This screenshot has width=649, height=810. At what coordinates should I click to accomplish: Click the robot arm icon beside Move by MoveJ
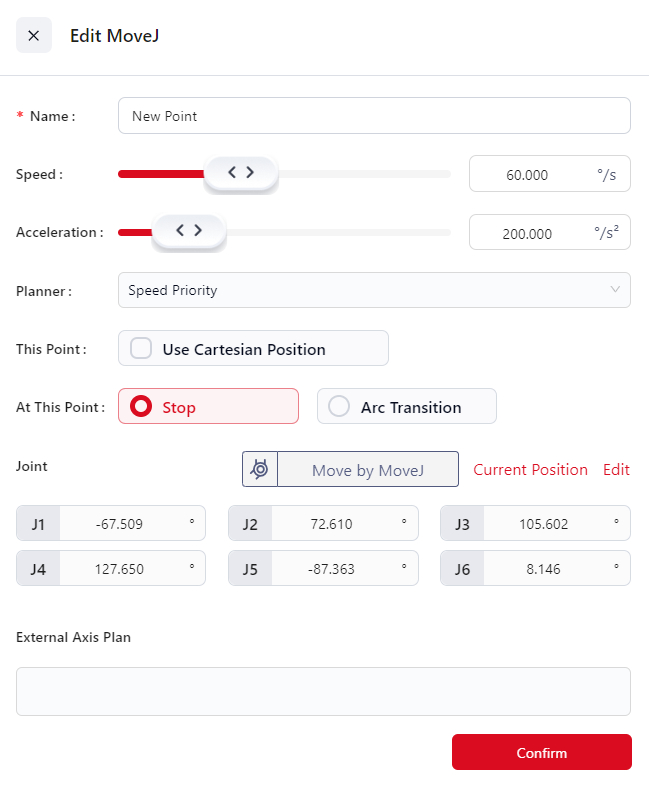[260, 469]
